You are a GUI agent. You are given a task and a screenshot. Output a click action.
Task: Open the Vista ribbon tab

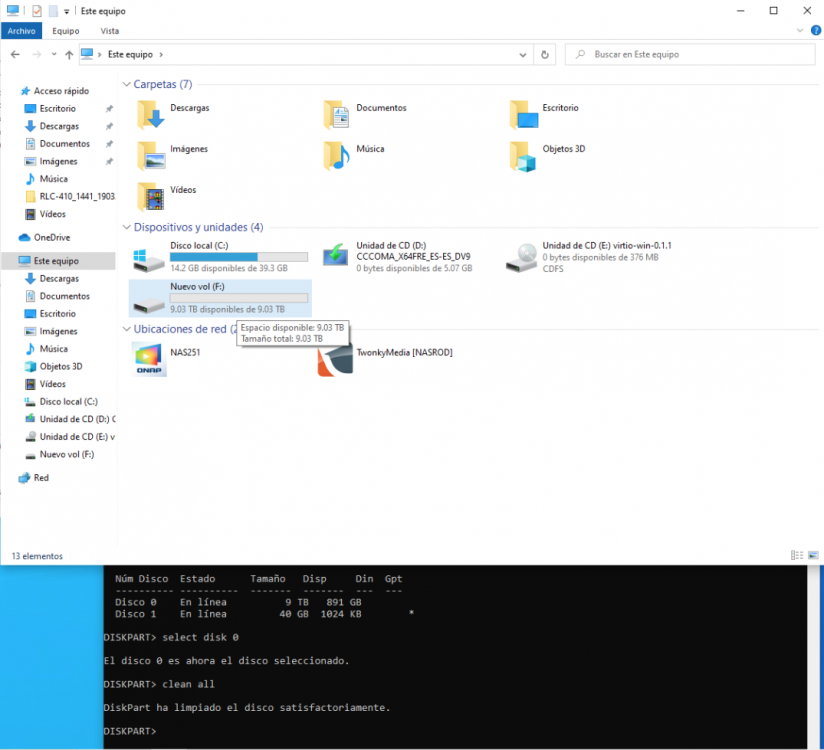[110, 31]
